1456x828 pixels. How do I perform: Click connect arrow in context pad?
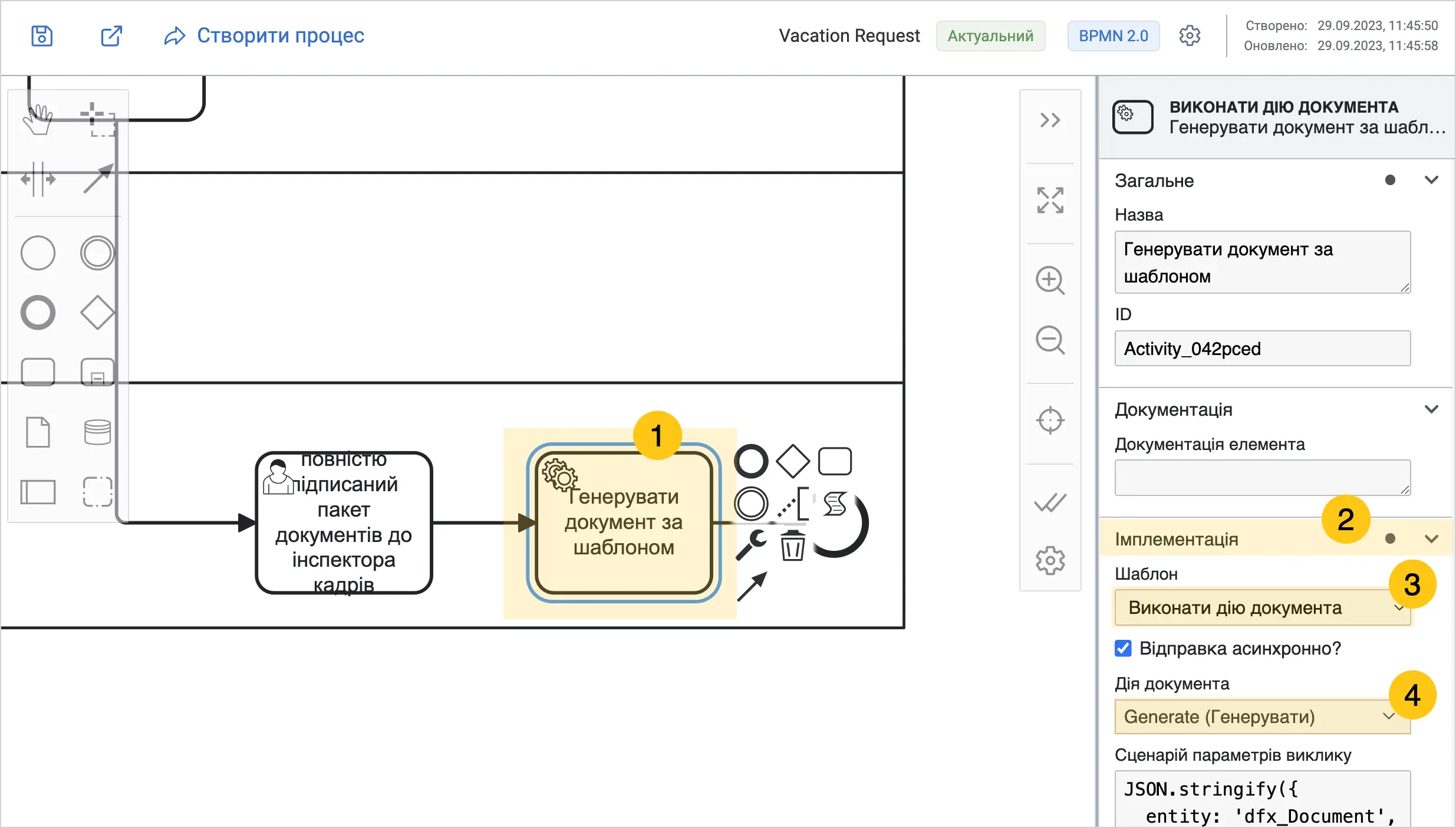751,586
